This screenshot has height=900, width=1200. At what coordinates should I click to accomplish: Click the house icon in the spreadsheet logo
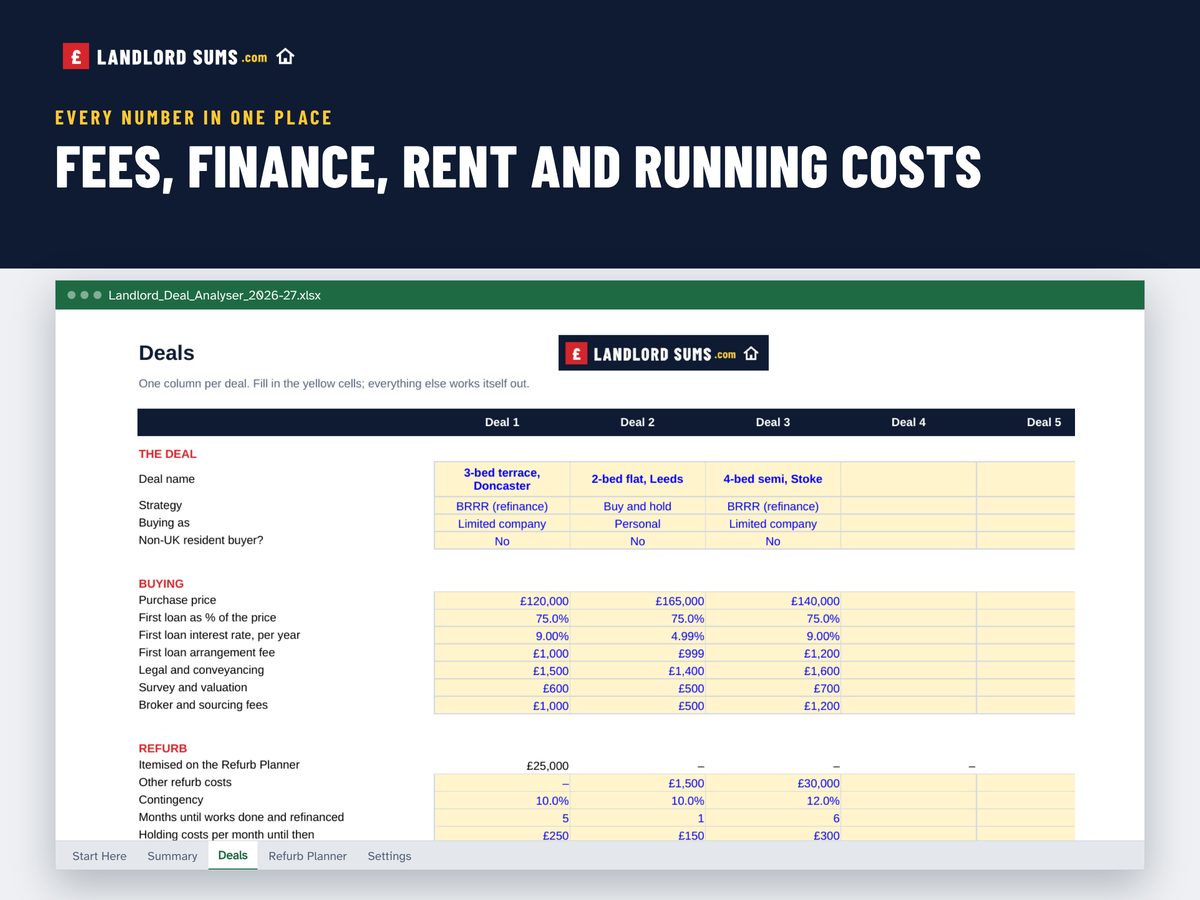click(x=751, y=353)
